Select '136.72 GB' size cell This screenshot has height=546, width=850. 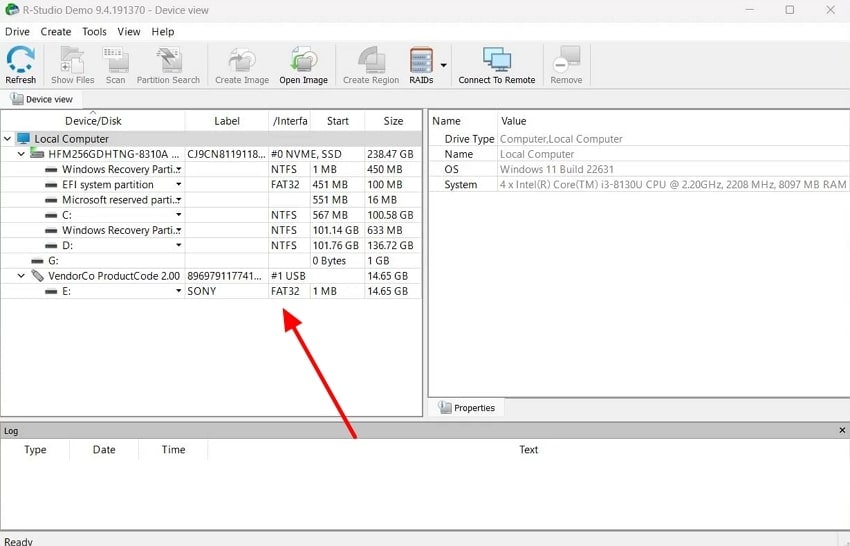click(393, 246)
